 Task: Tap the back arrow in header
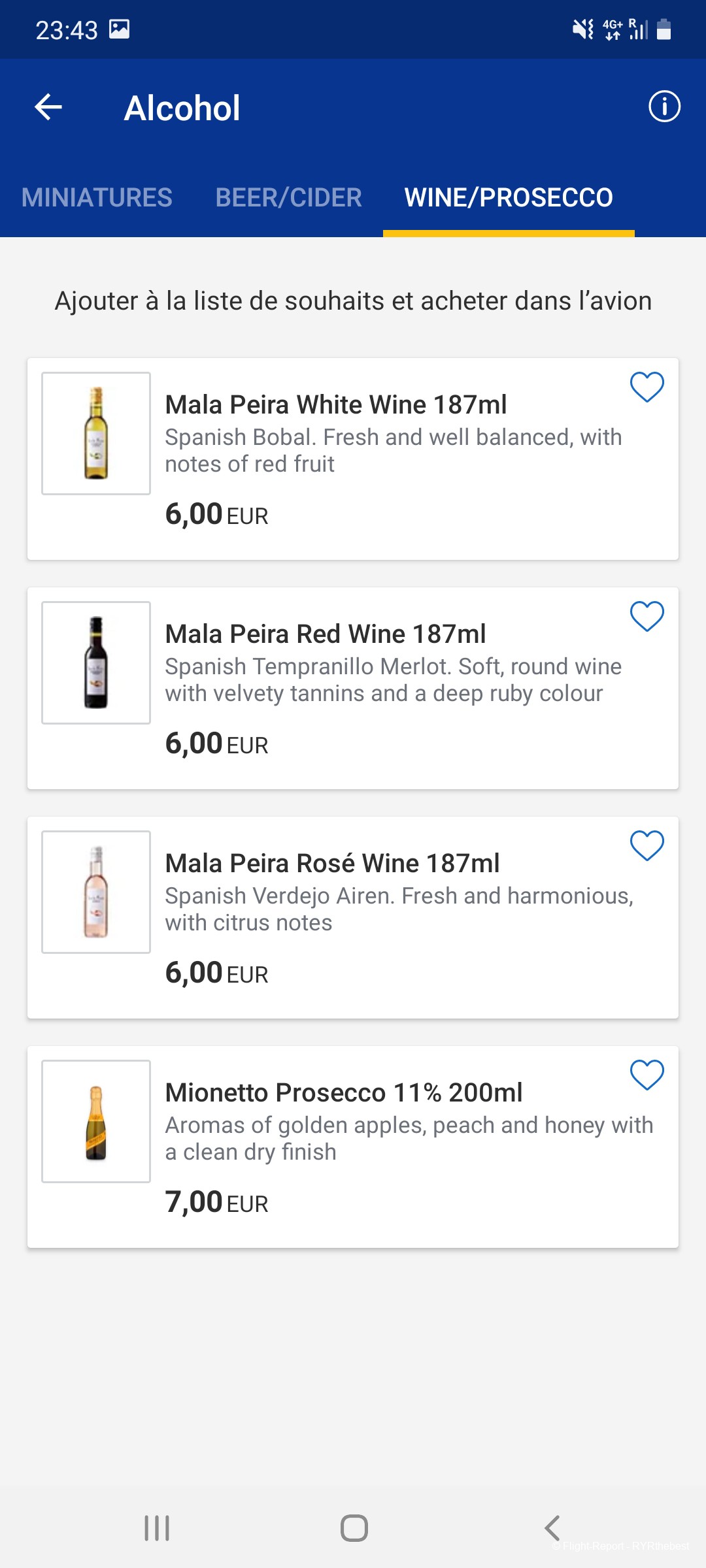point(48,107)
